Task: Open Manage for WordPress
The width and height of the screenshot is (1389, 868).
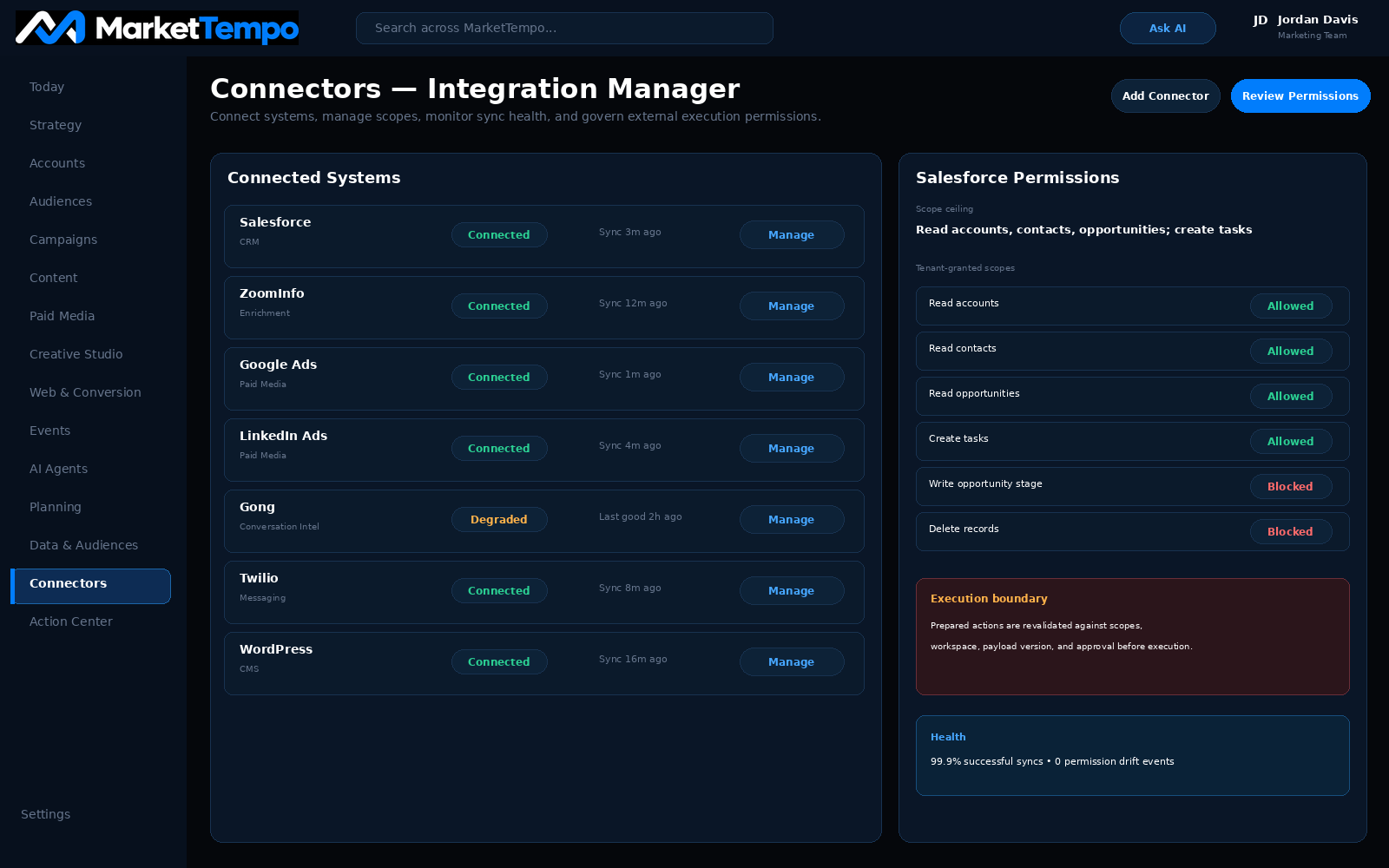Action: click(x=791, y=661)
